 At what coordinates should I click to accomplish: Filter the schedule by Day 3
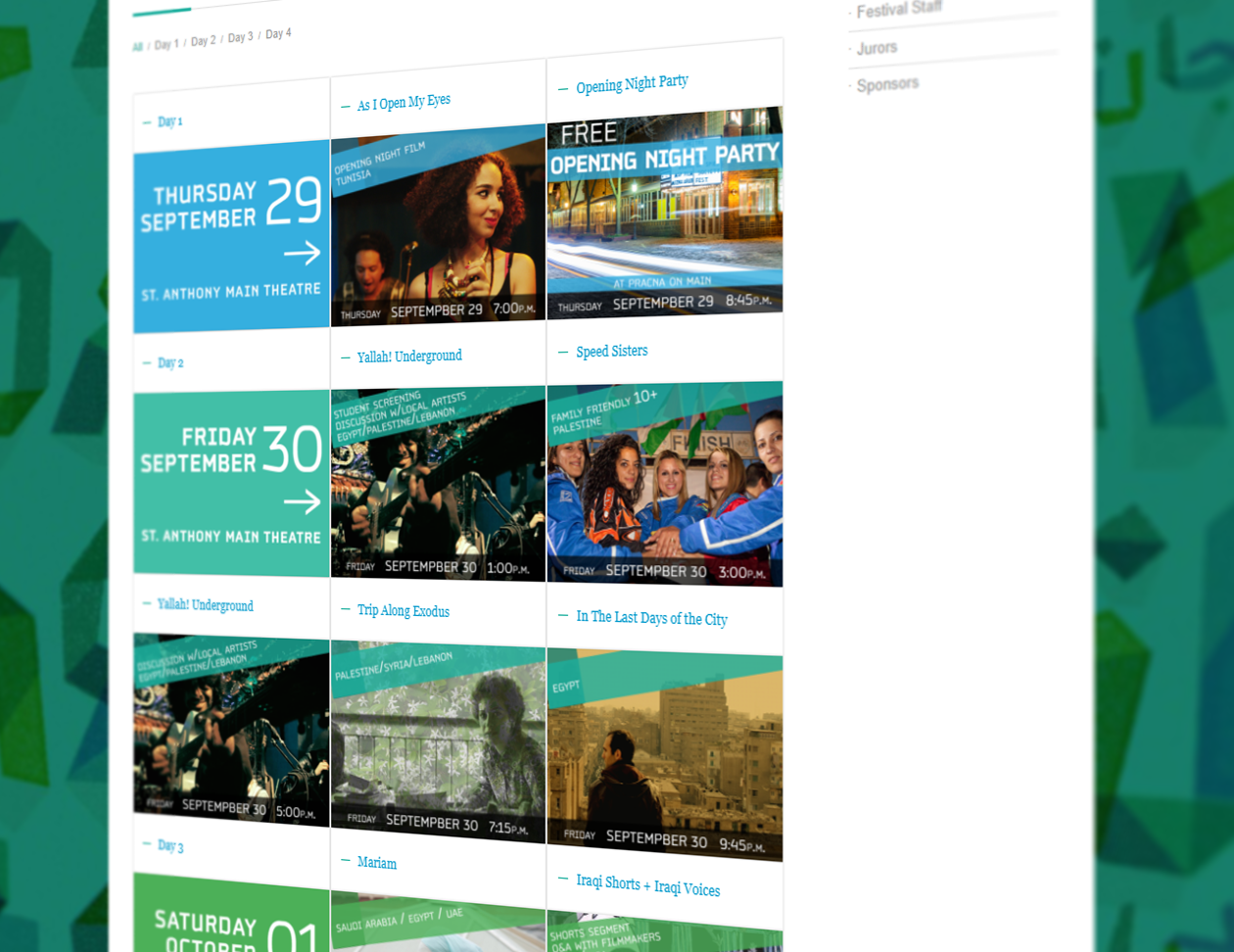[x=240, y=37]
